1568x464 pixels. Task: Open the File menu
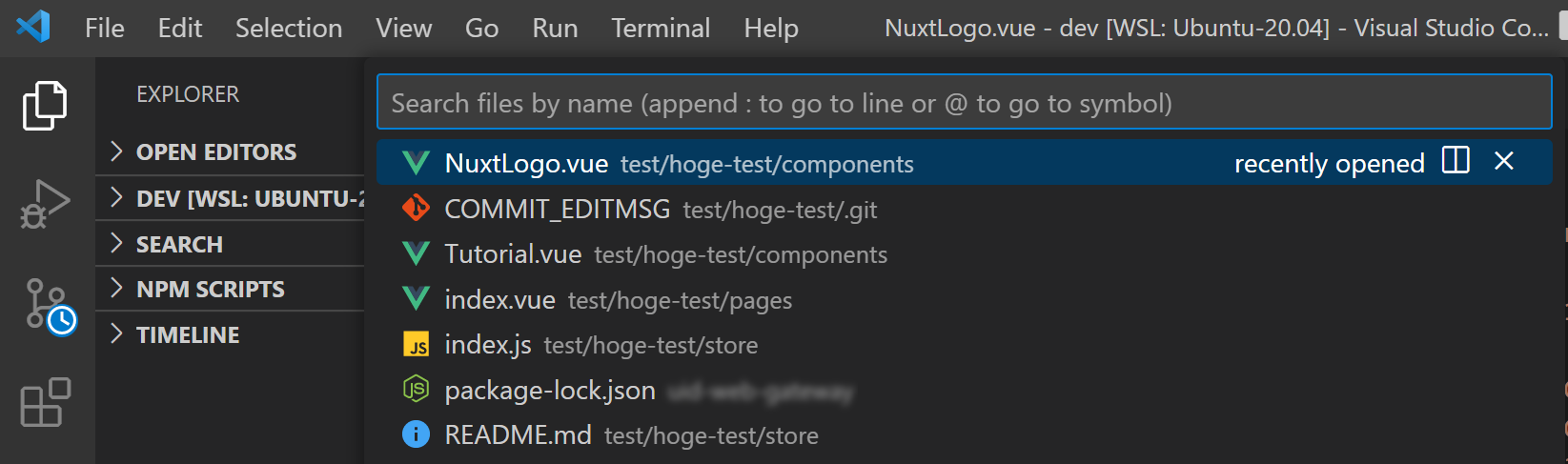[104, 29]
